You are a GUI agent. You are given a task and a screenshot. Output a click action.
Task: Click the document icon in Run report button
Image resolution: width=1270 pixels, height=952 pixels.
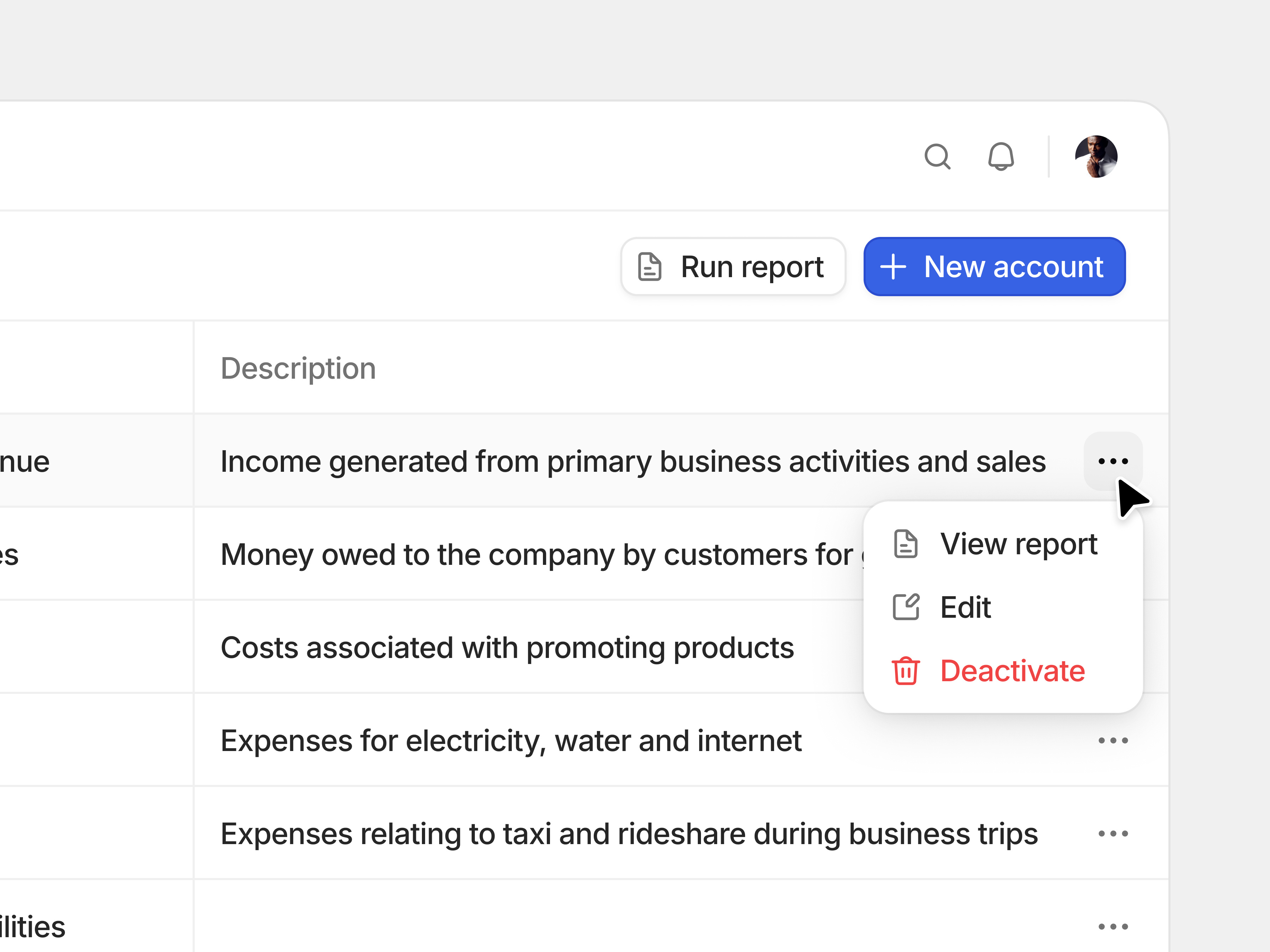click(x=649, y=266)
